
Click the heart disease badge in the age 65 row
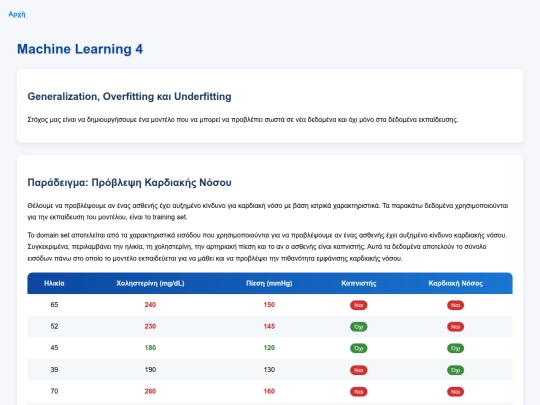[x=455, y=305]
